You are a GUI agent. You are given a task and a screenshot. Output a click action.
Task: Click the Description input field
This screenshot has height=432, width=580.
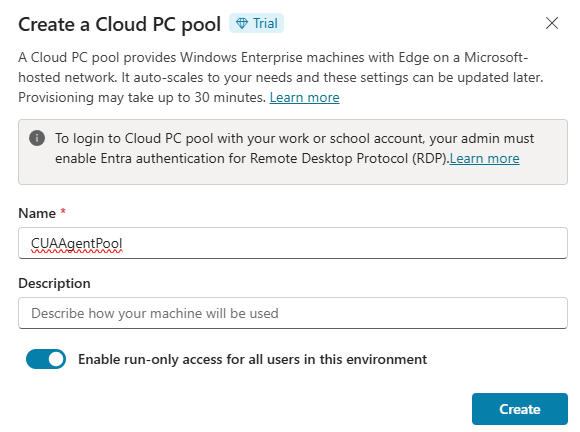pos(293,313)
